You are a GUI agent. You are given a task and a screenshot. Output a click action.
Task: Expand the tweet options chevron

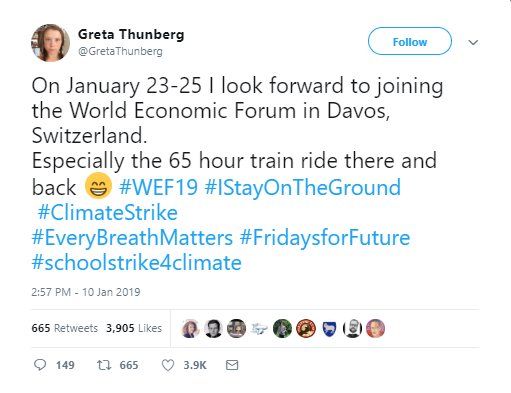[473, 42]
